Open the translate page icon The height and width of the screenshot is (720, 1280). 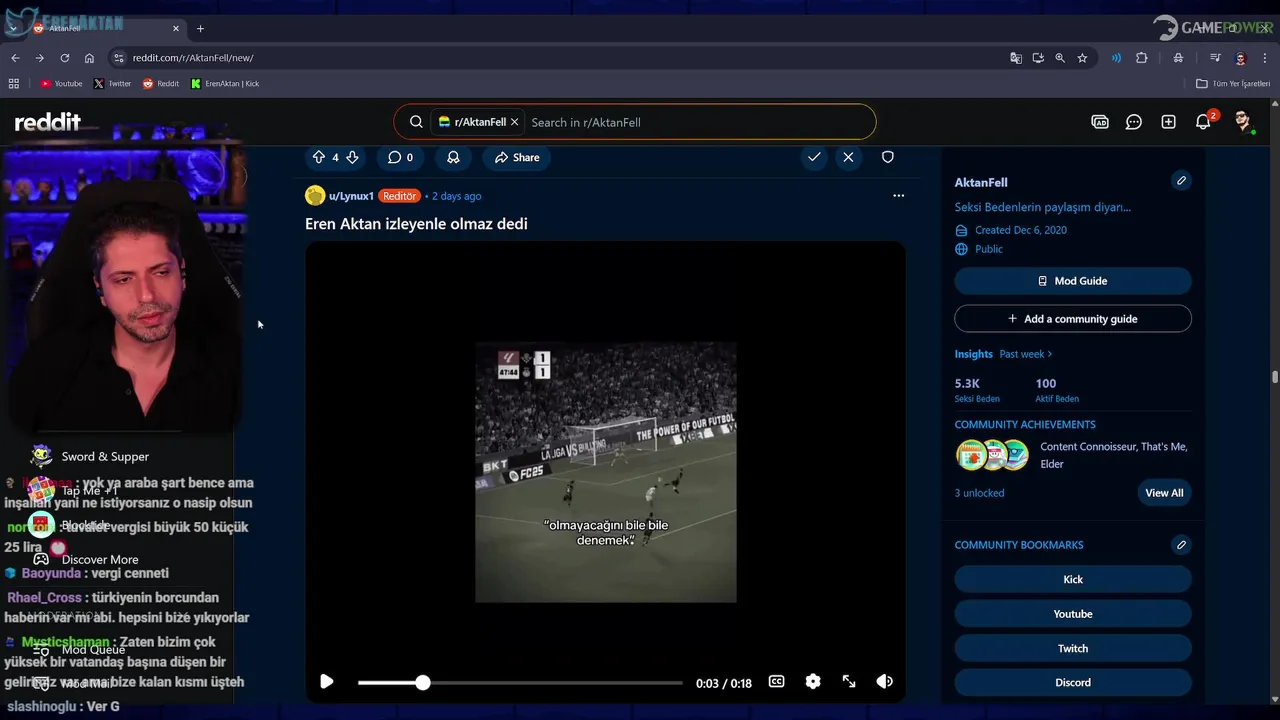(1016, 58)
